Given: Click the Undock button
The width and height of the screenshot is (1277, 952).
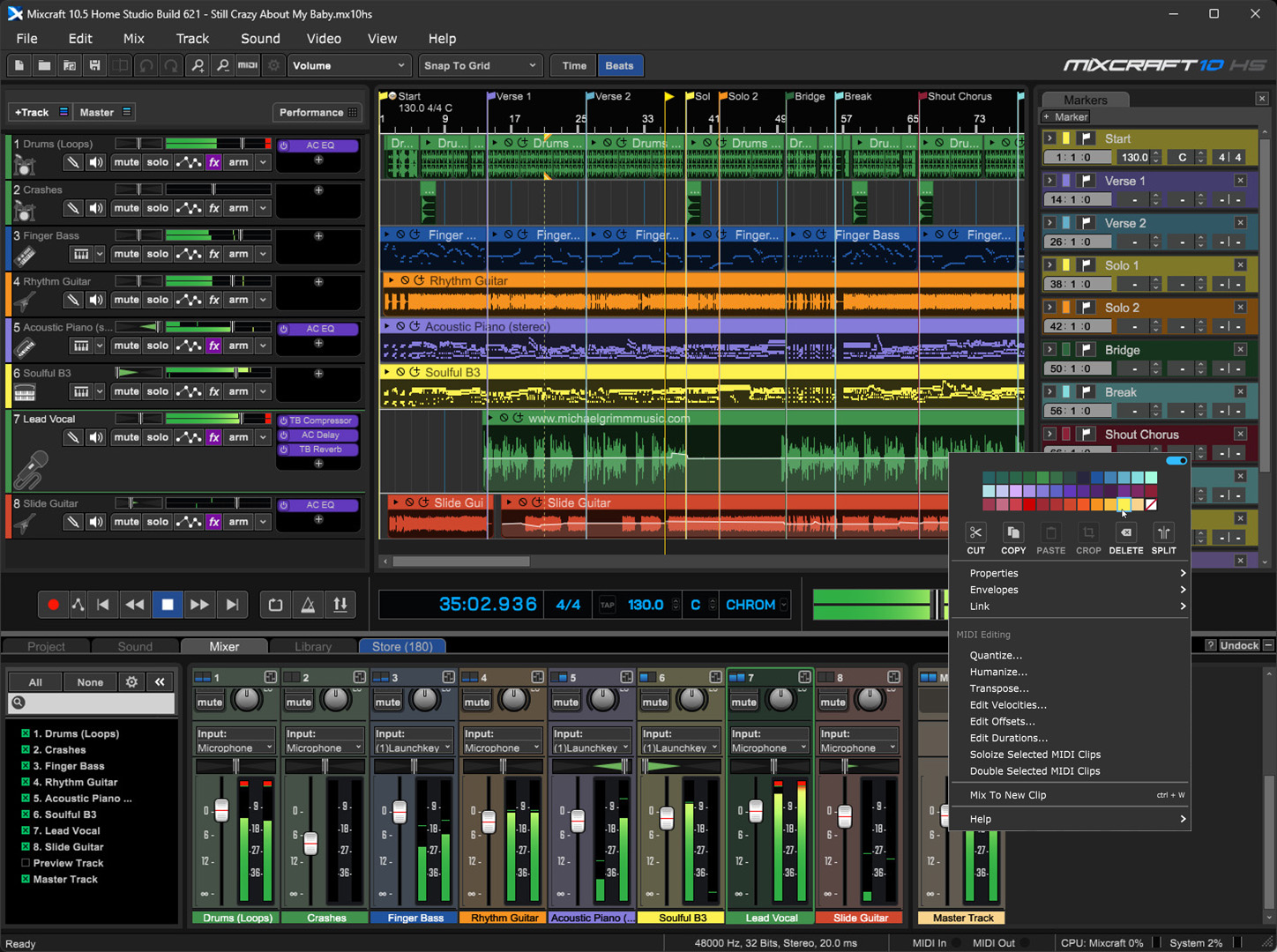Looking at the screenshot, I should tap(1239, 645).
